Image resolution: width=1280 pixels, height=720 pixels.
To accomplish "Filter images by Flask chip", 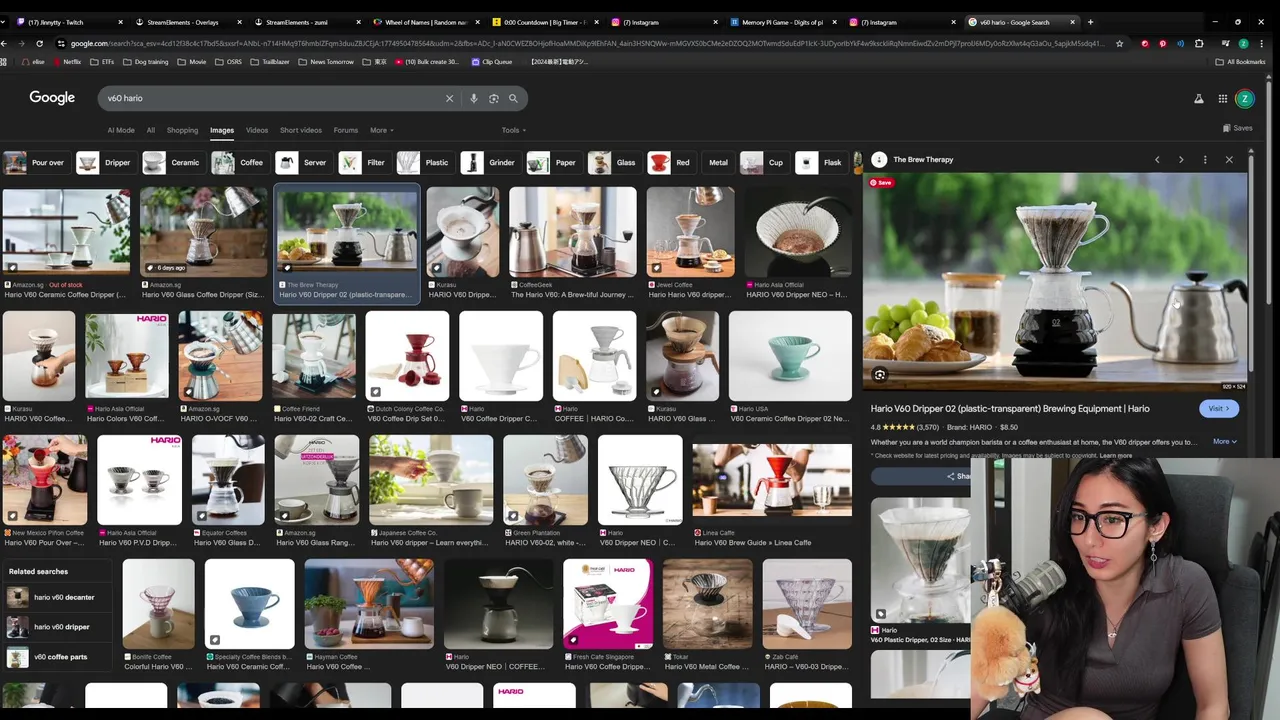I will click(x=821, y=162).
